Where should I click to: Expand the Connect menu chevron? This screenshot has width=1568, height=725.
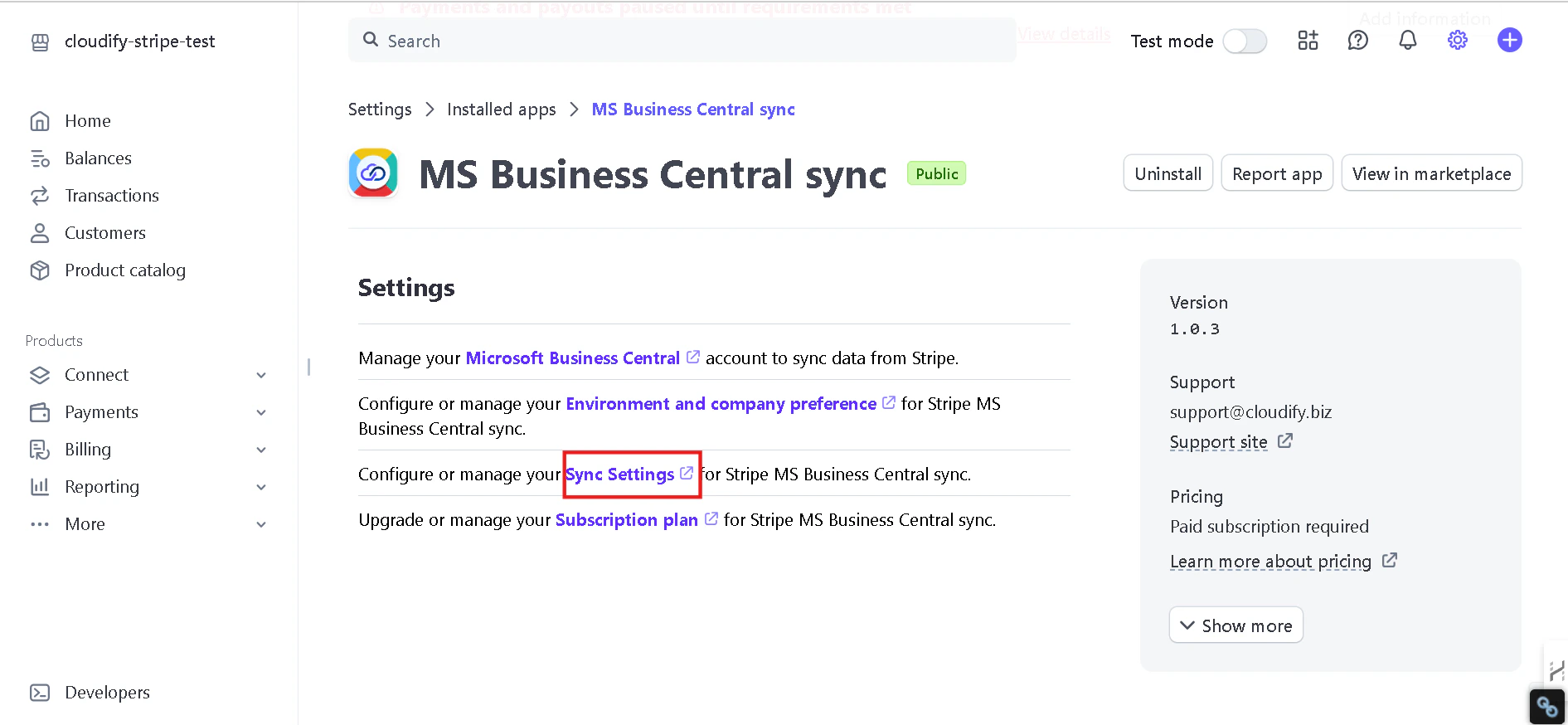point(261,375)
